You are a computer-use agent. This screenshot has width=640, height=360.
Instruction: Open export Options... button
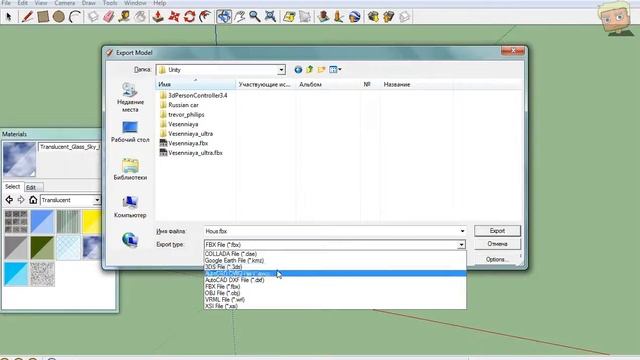pyautogui.click(x=497, y=259)
